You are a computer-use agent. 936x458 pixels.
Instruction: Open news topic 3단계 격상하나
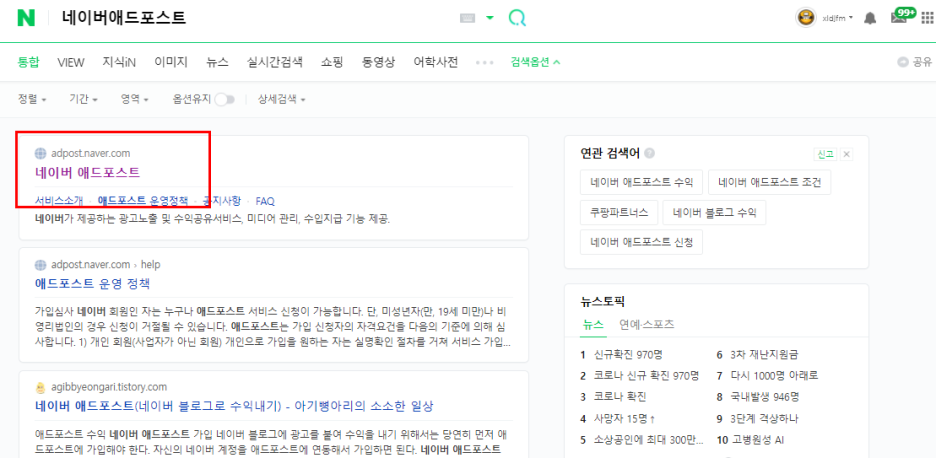(763, 418)
